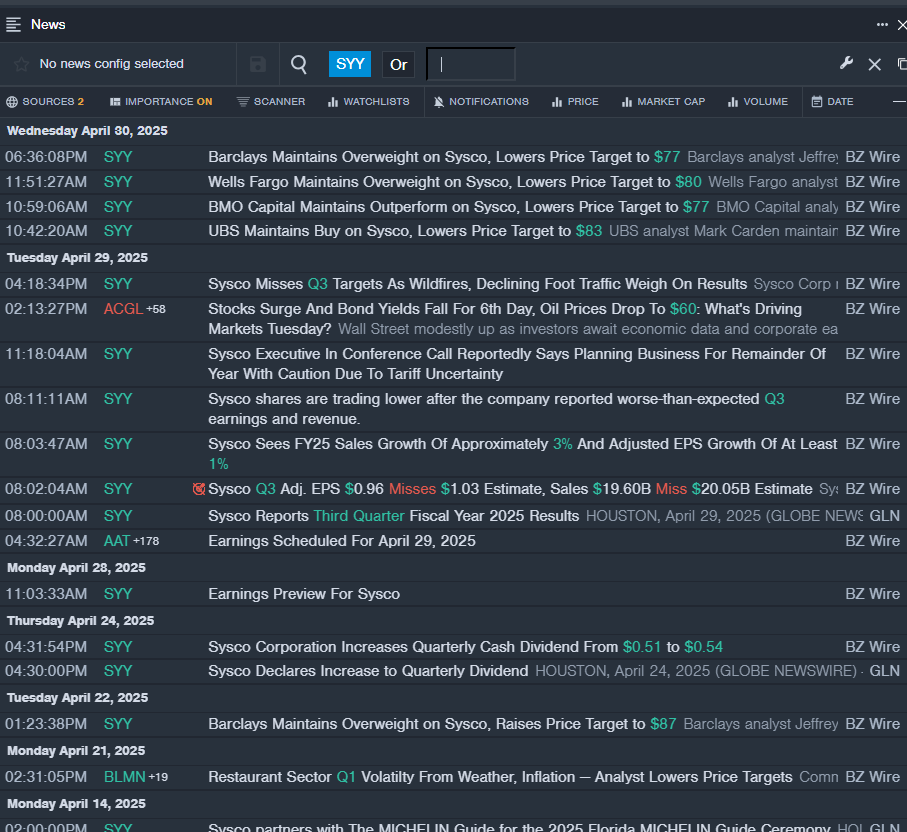Click the GLN source on the 04:30:00PM row
907x832 pixels.
coord(884,671)
